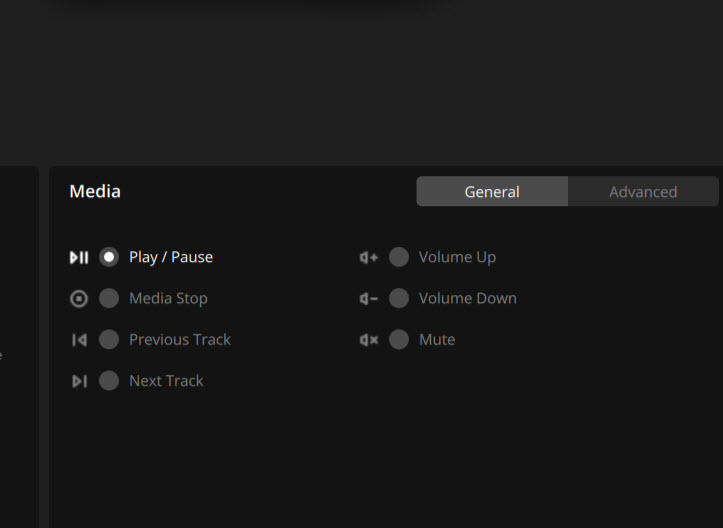723x528 pixels.
Task: Click the Play / Pause media icon
Action: coord(79,257)
